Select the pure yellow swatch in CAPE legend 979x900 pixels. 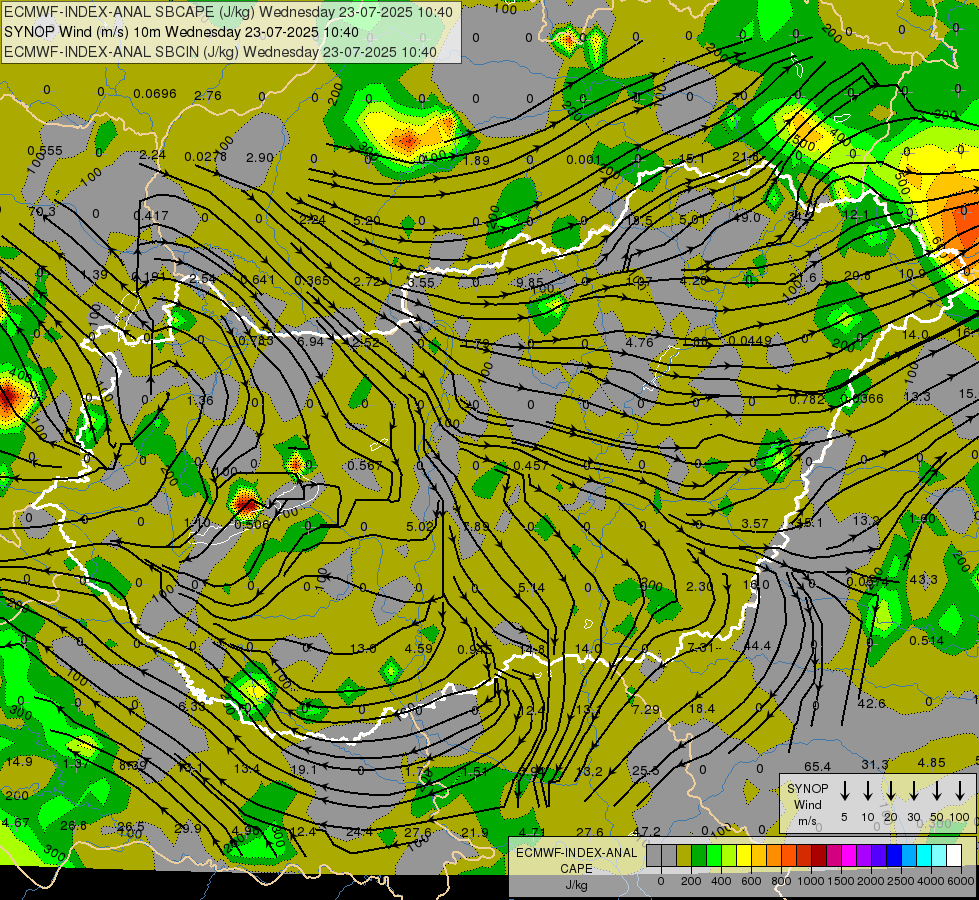(x=744, y=856)
